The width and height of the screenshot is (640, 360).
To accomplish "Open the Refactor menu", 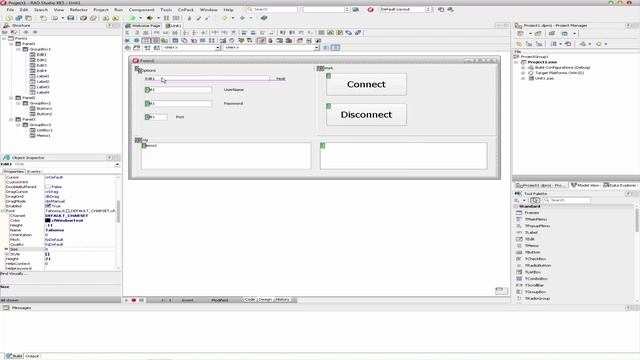I will pyautogui.click(x=78, y=9).
